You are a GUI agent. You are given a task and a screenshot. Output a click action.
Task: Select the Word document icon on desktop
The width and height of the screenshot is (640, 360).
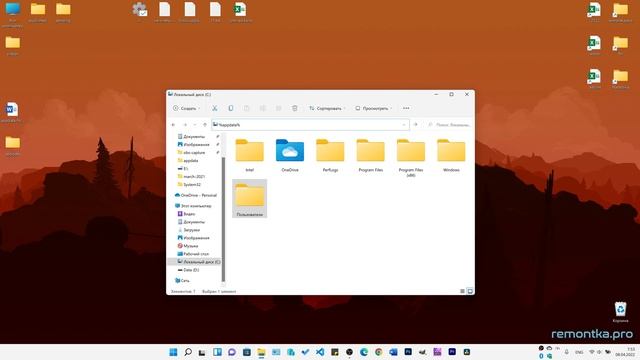12,112
